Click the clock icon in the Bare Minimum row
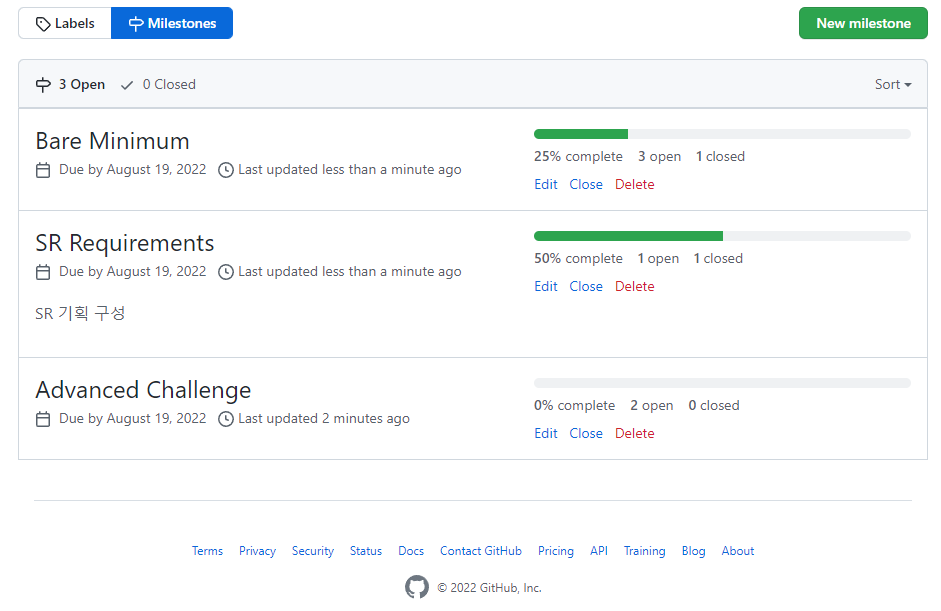Screen dimensions: 941x611 [x=226, y=170]
